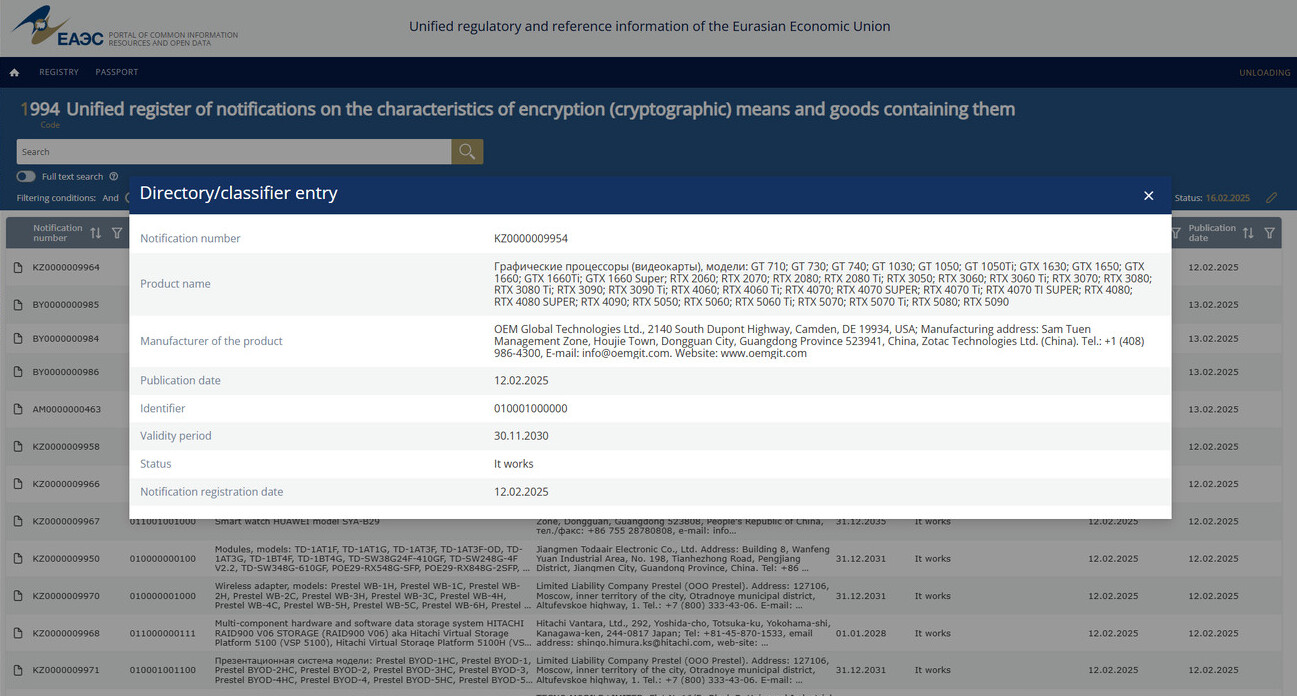This screenshot has width=1297, height=696.
Task: Open document icon for KZ0000009964
Action: point(18,268)
